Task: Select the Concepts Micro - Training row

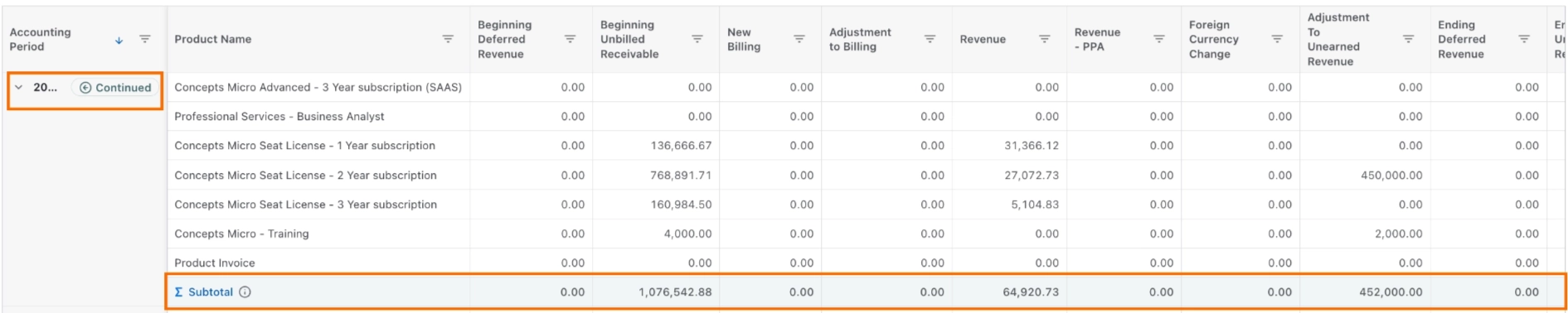Action: (x=241, y=234)
